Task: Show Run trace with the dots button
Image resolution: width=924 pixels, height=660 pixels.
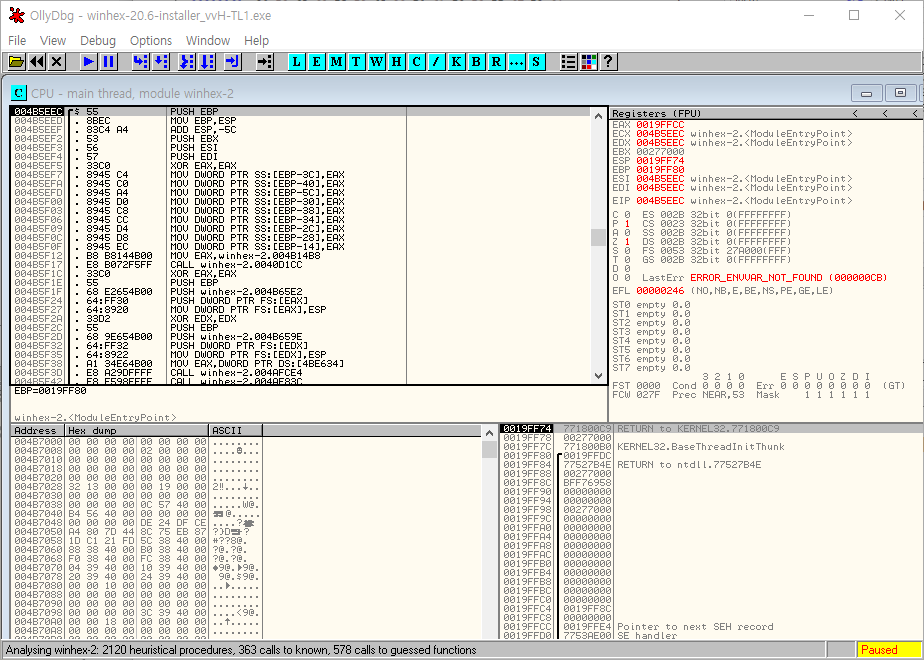Action: pos(517,61)
